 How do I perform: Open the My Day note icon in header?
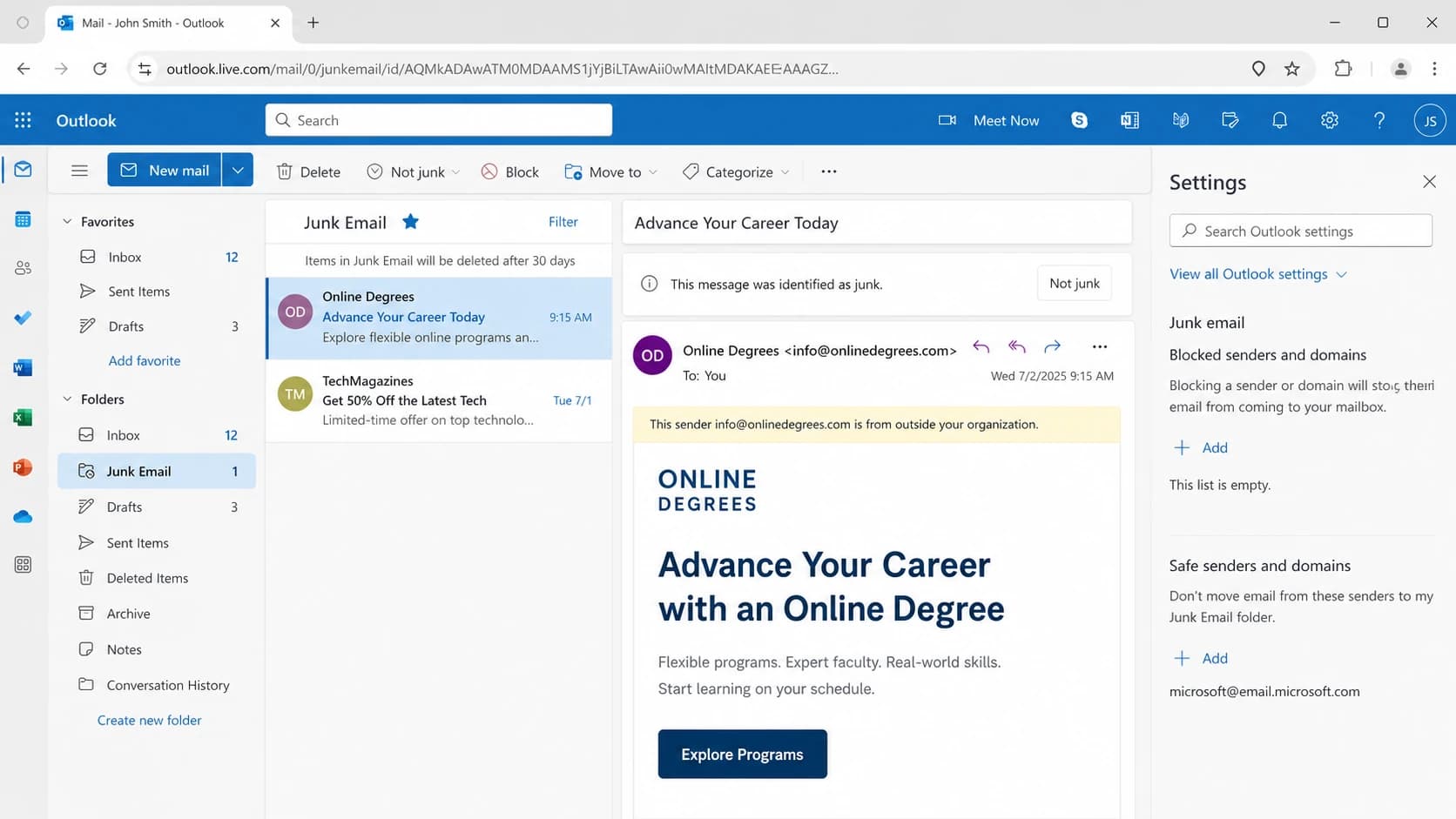click(x=1230, y=120)
